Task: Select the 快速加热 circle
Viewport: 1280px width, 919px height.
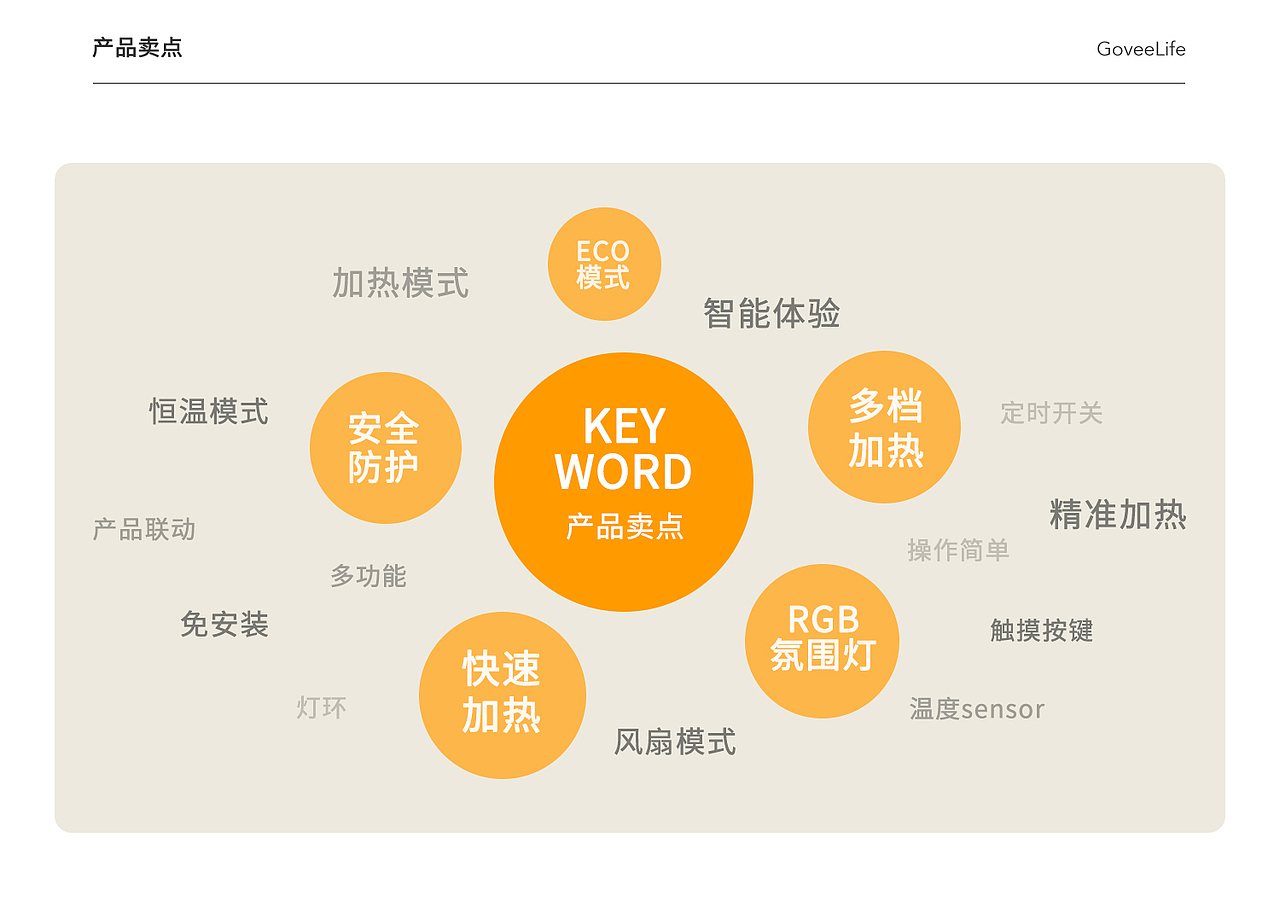Action: 502,695
